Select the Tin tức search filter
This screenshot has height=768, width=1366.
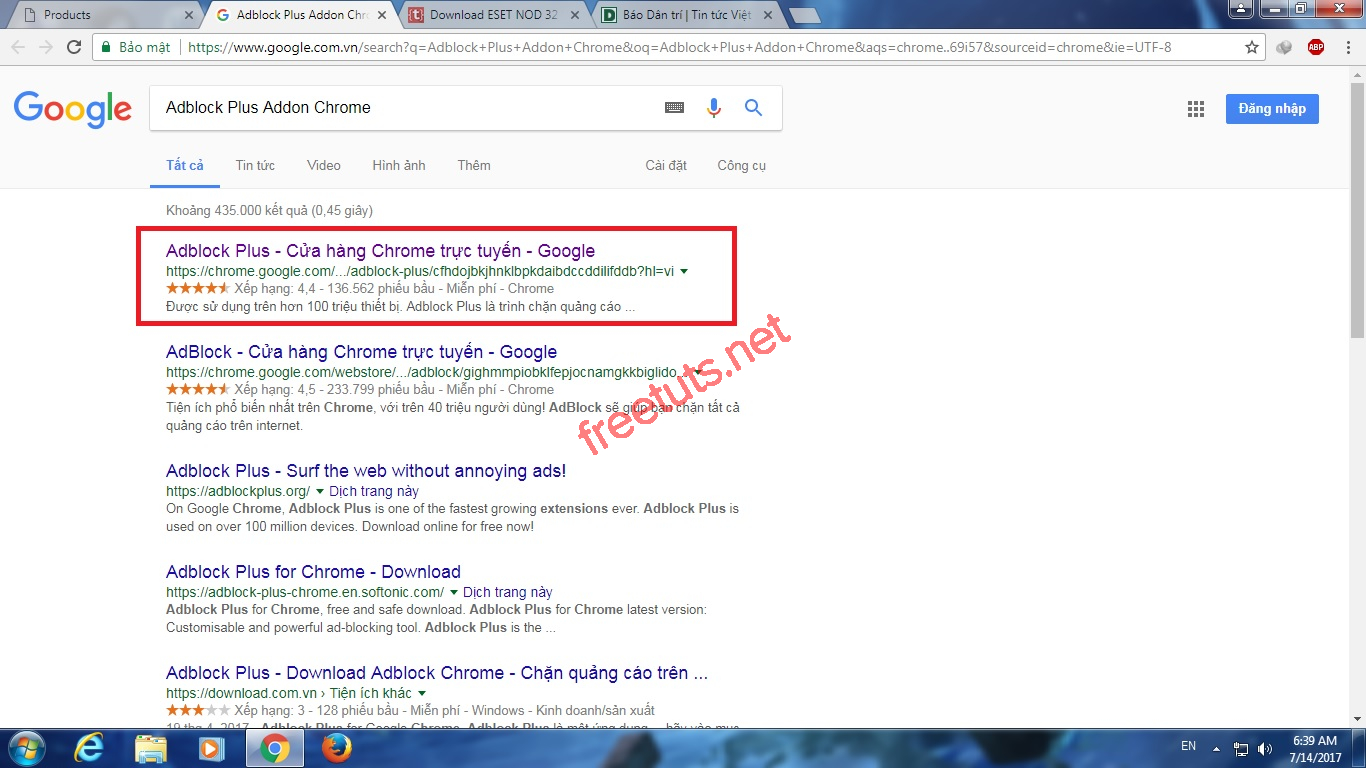coord(255,165)
